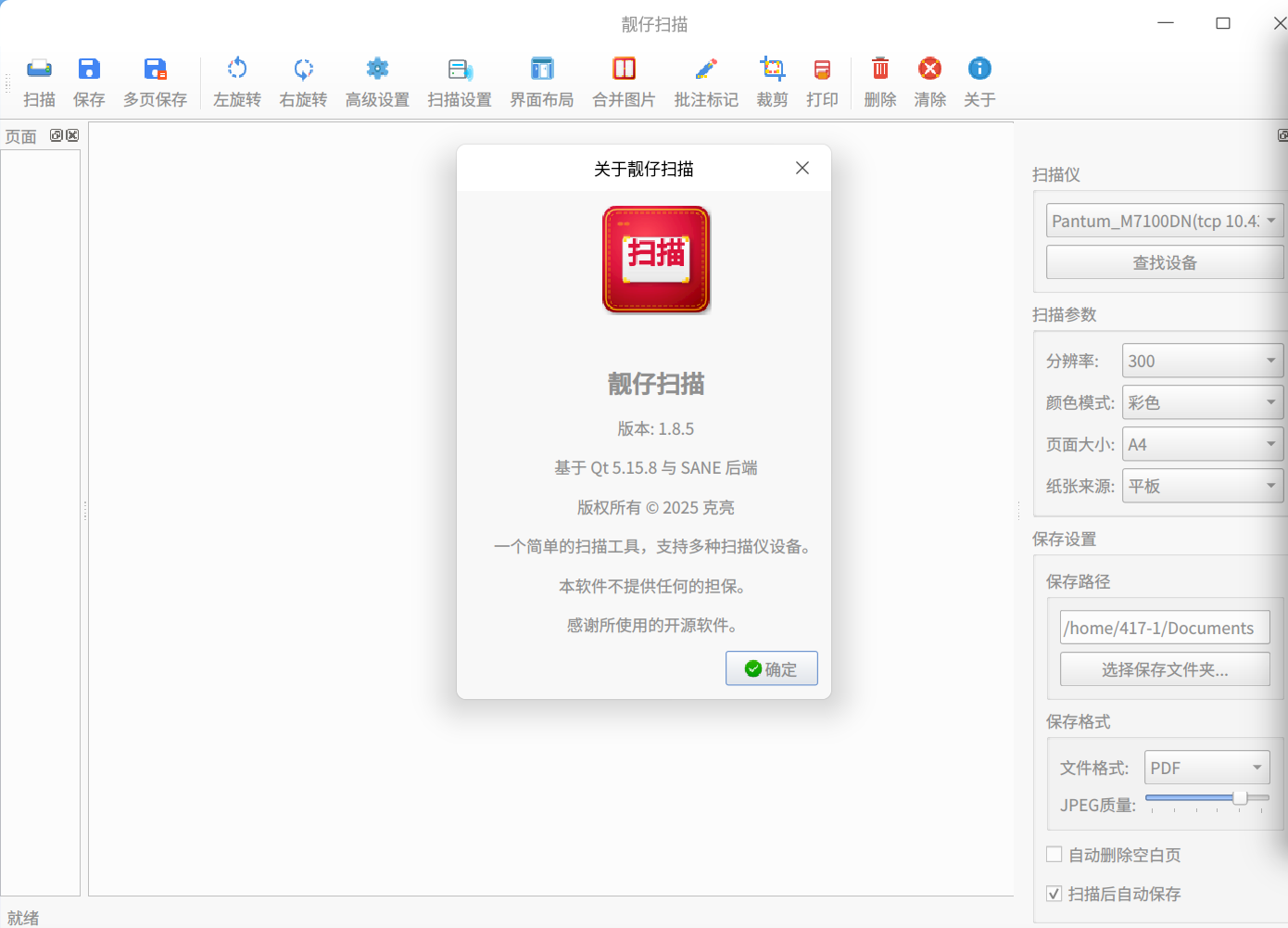Click the 版权所有 © 2025 克亮 text
The height and width of the screenshot is (928, 1288).
(656, 508)
